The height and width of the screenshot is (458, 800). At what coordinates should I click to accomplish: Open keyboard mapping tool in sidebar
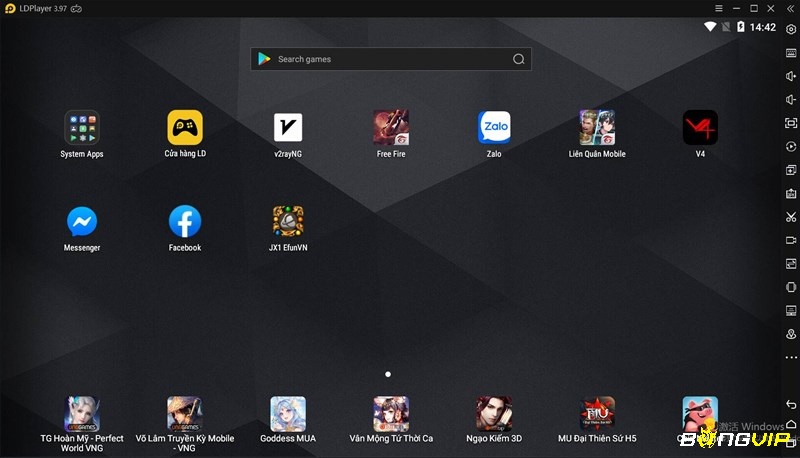pyautogui.click(x=791, y=53)
